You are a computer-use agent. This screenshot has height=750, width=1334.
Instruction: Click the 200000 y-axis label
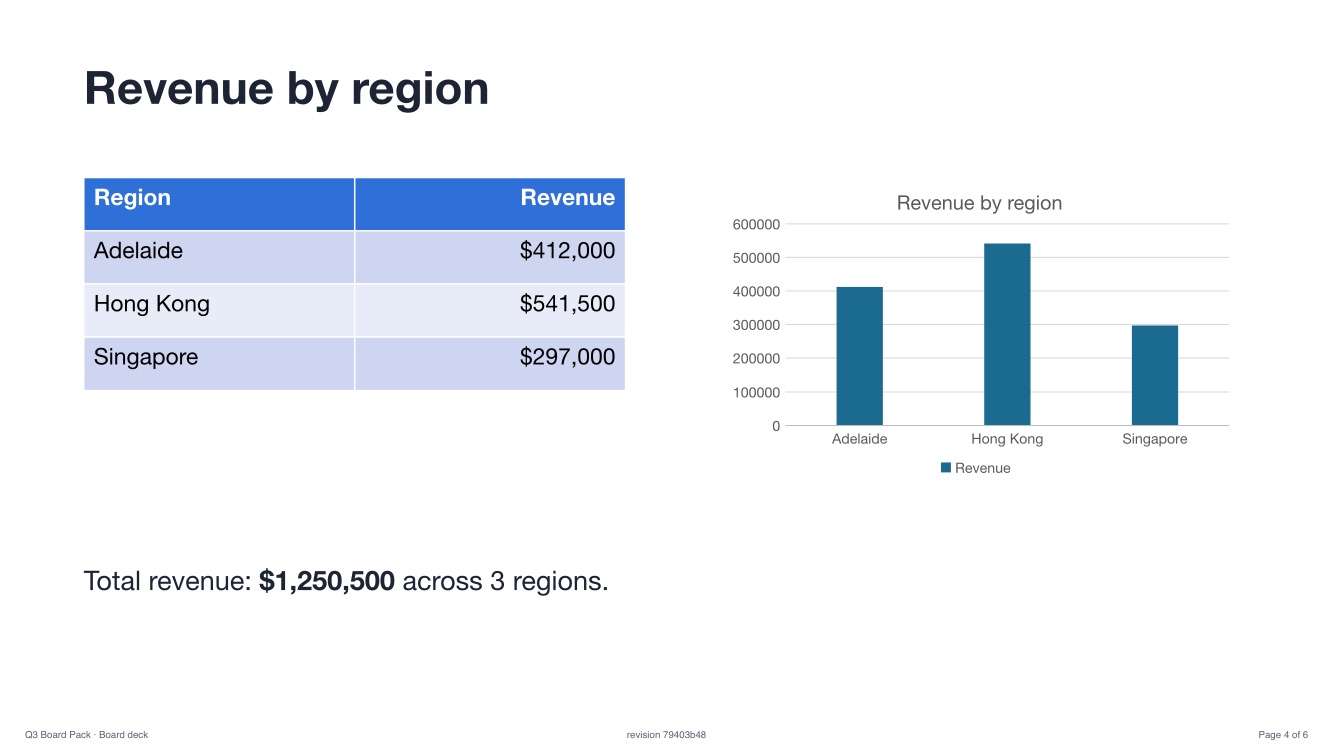[x=756, y=358]
